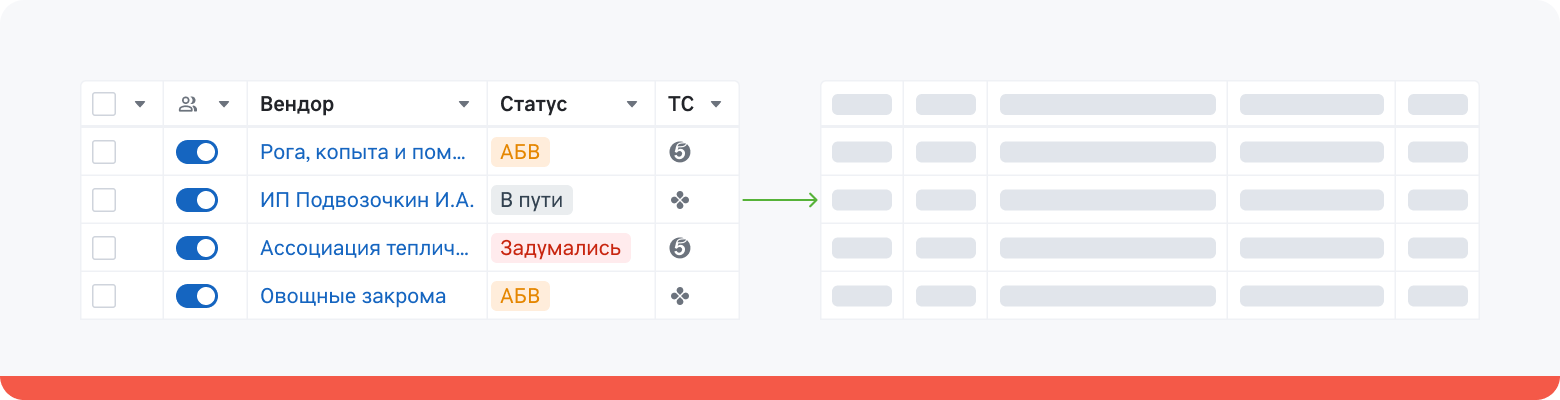Click the Pyaterochka icon in Ассоциация row
The width and height of the screenshot is (1560, 400).
pos(681,248)
